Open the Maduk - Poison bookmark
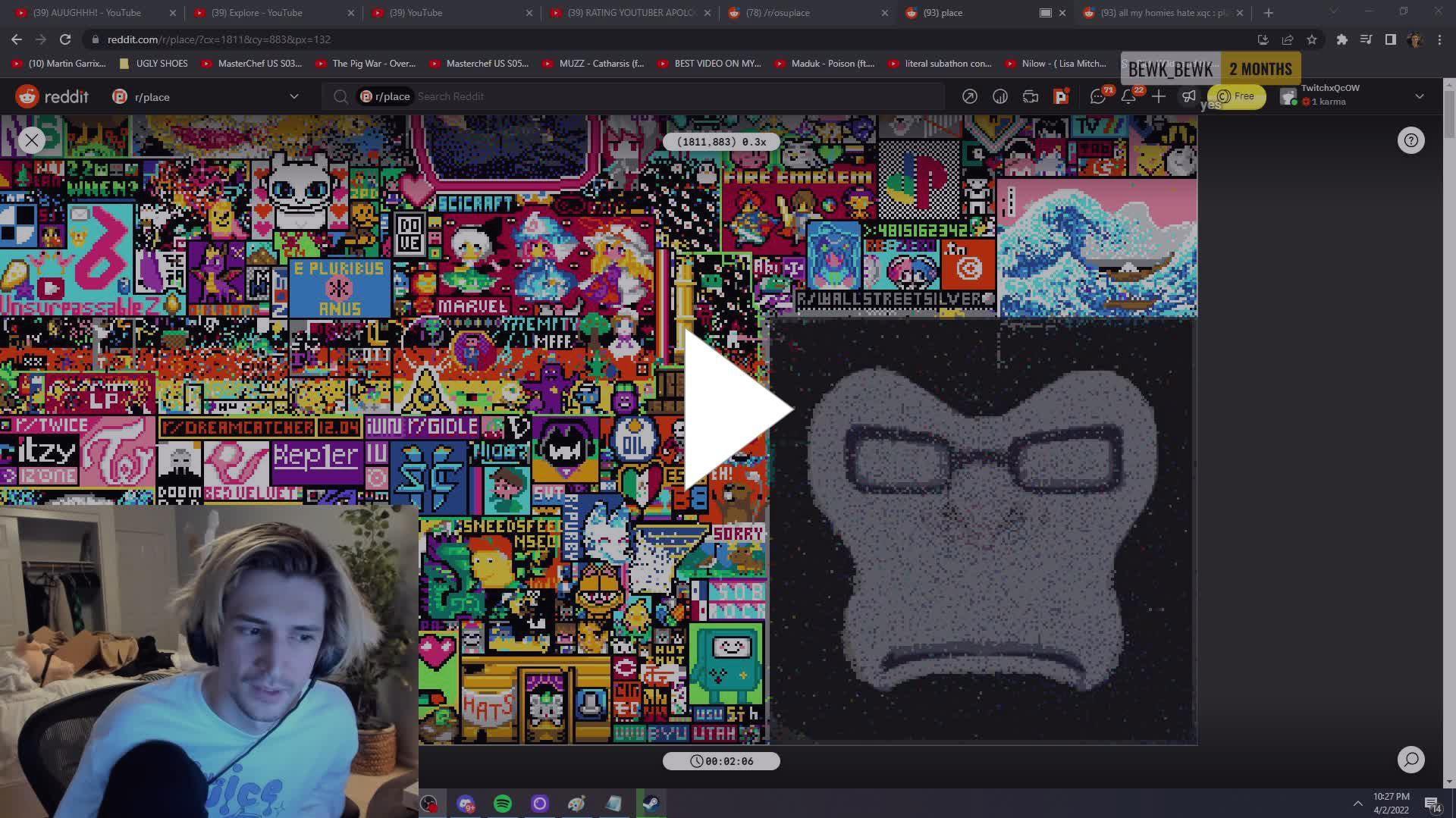This screenshot has height=818, width=1456. click(x=824, y=64)
